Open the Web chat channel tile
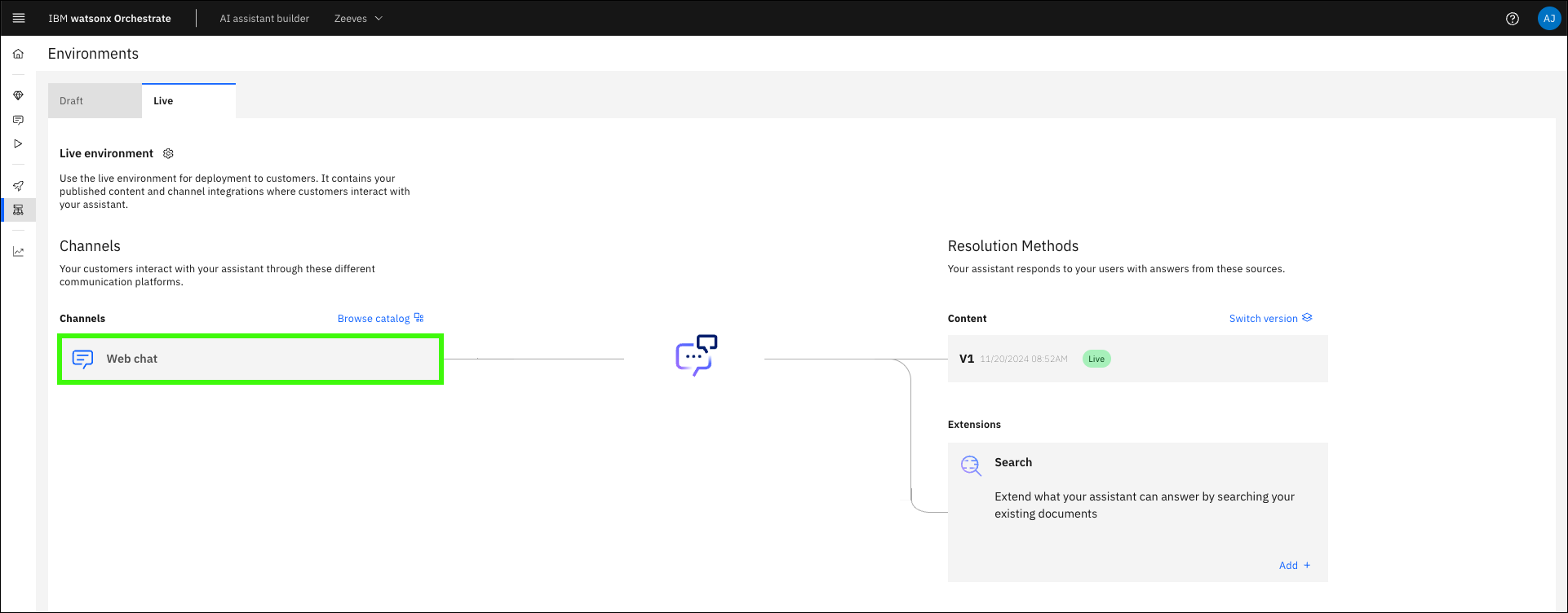Screen dimensions: 1568x613 click(x=250, y=359)
